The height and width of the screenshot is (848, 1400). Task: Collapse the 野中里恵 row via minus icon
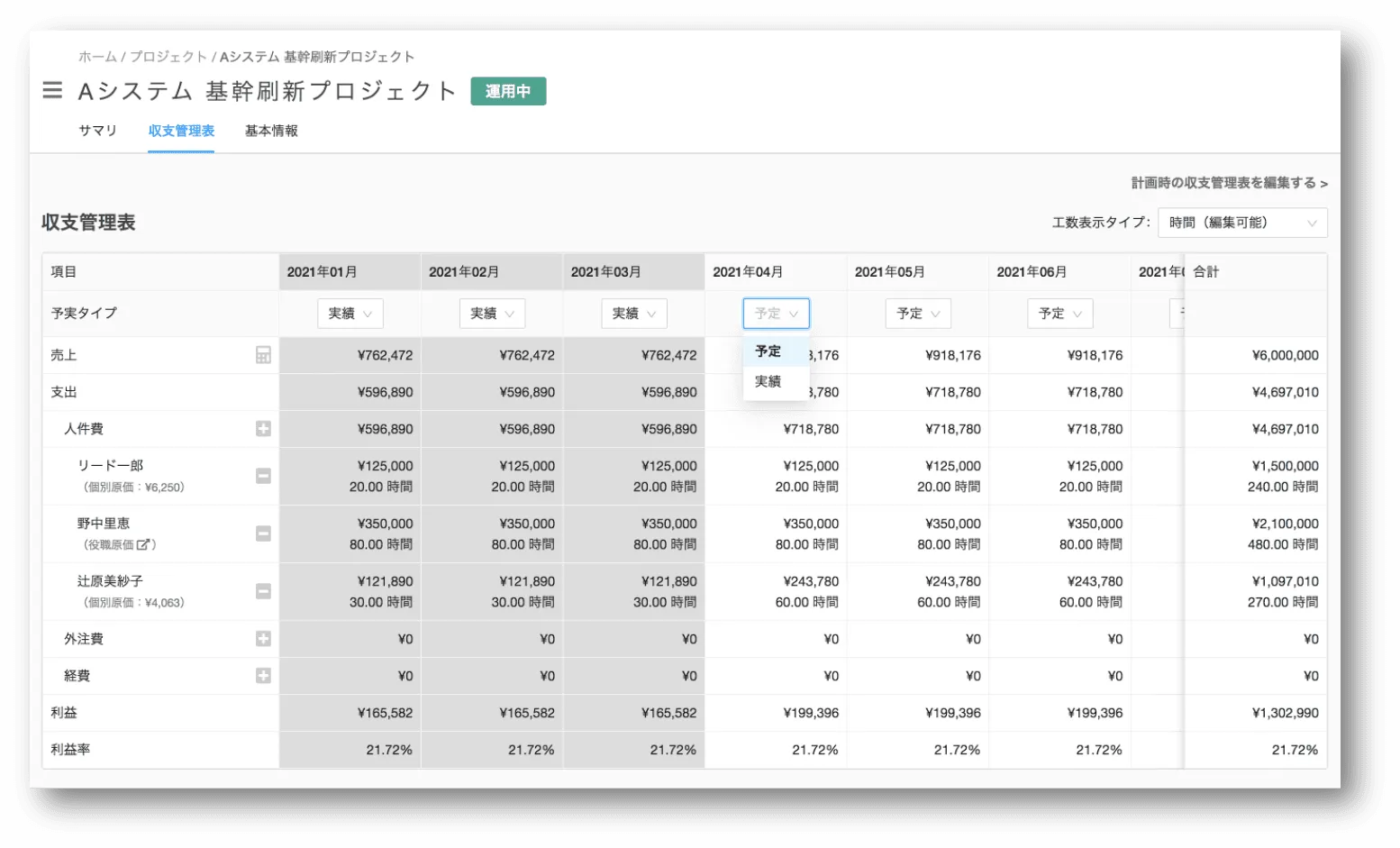click(262, 533)
